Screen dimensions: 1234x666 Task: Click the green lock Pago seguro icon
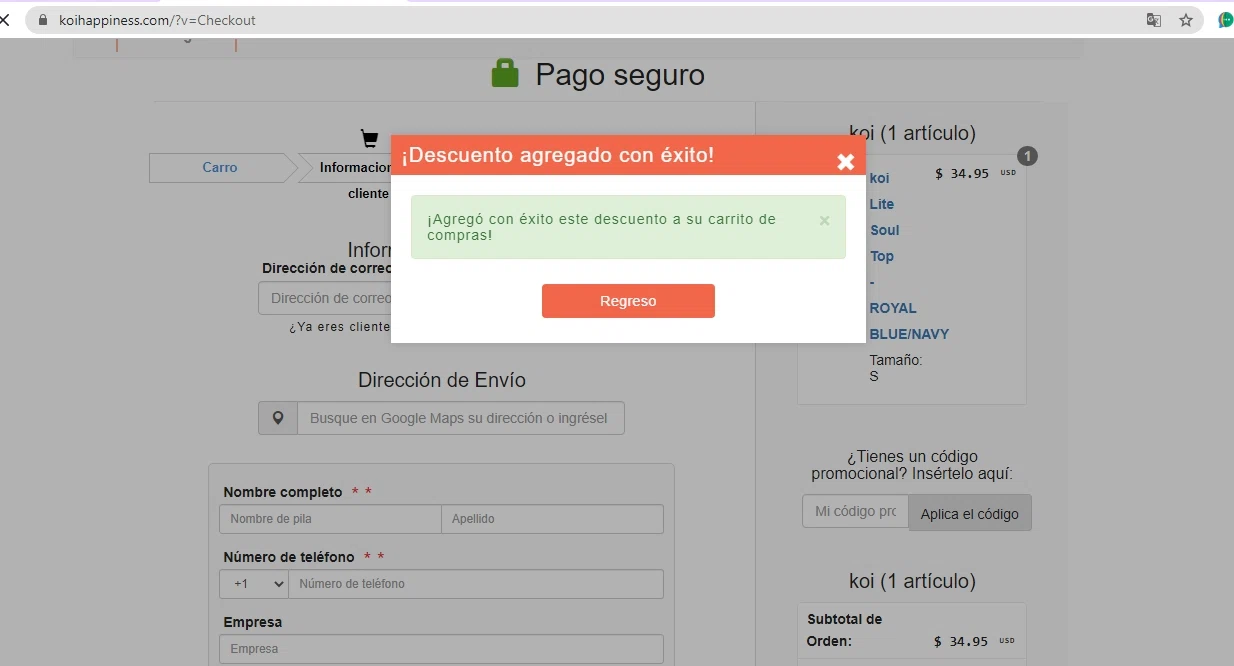click(x=505, y=73)
